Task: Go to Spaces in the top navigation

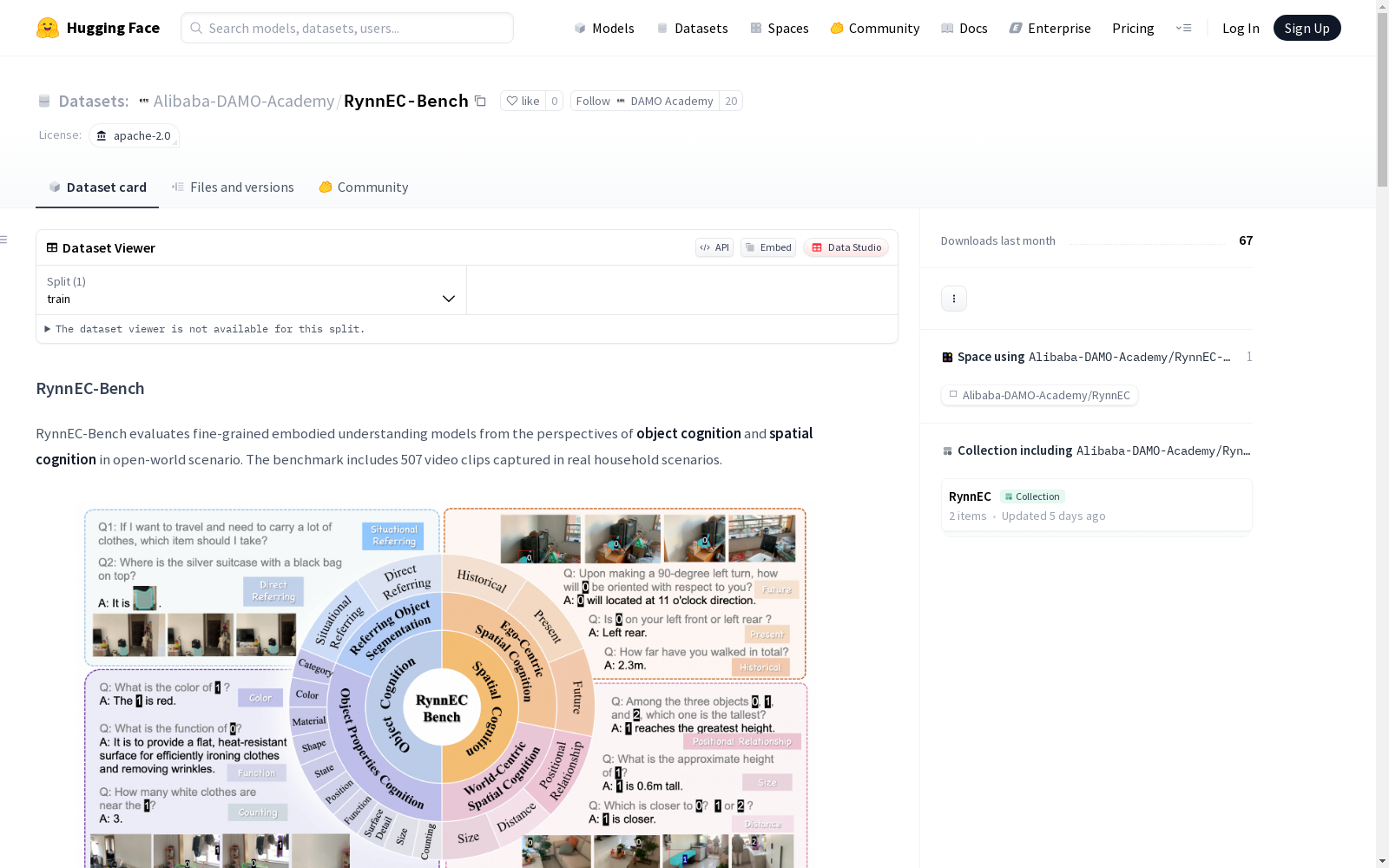Action: [780, 28]
